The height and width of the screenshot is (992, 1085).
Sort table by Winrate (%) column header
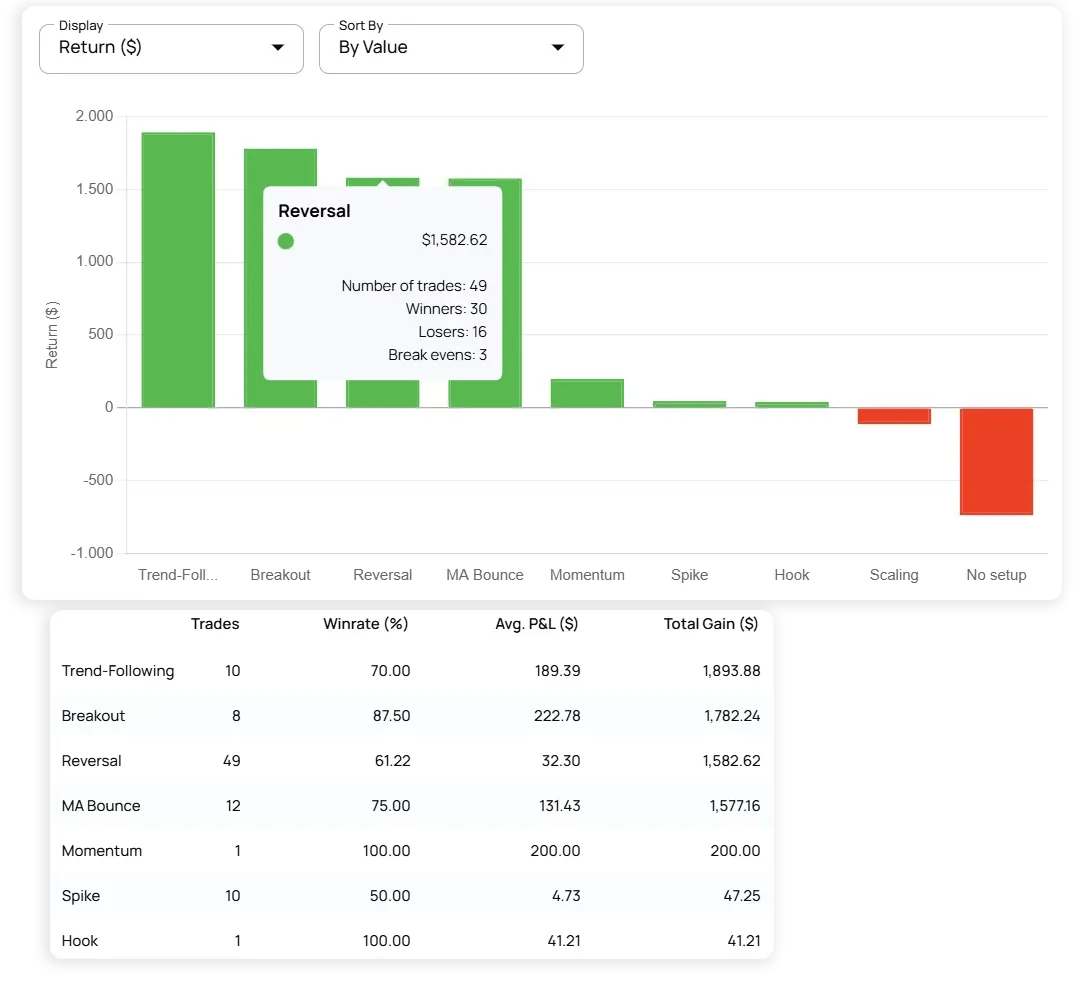point(365,624)
